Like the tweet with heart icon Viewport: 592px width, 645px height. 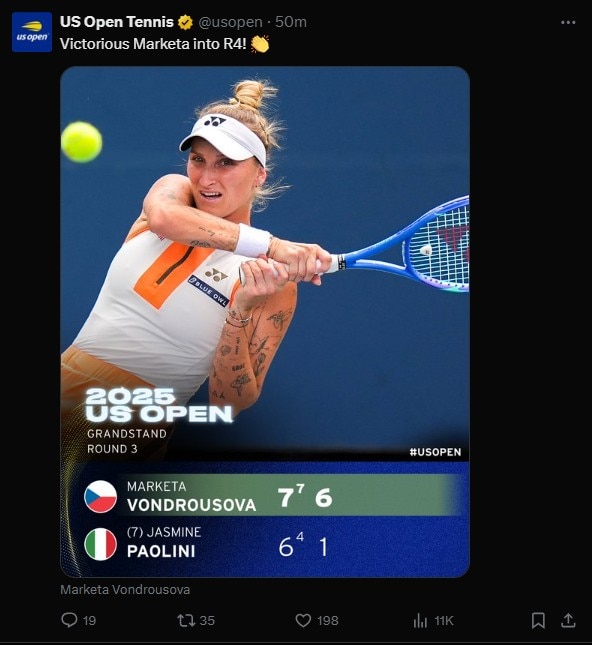tap(303, 620)
